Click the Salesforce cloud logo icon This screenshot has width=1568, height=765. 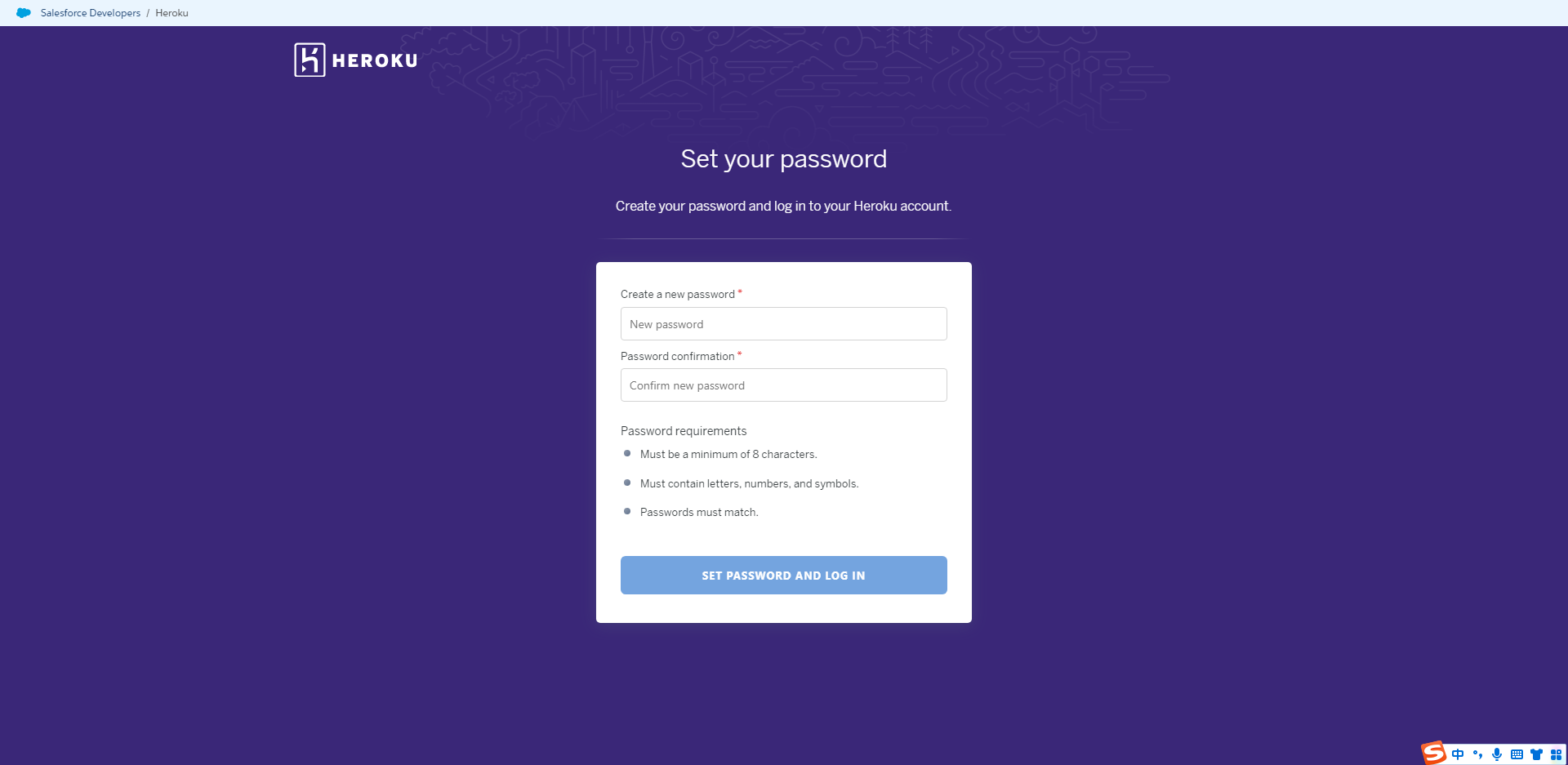pyautogui.click(x=24, y=13)
